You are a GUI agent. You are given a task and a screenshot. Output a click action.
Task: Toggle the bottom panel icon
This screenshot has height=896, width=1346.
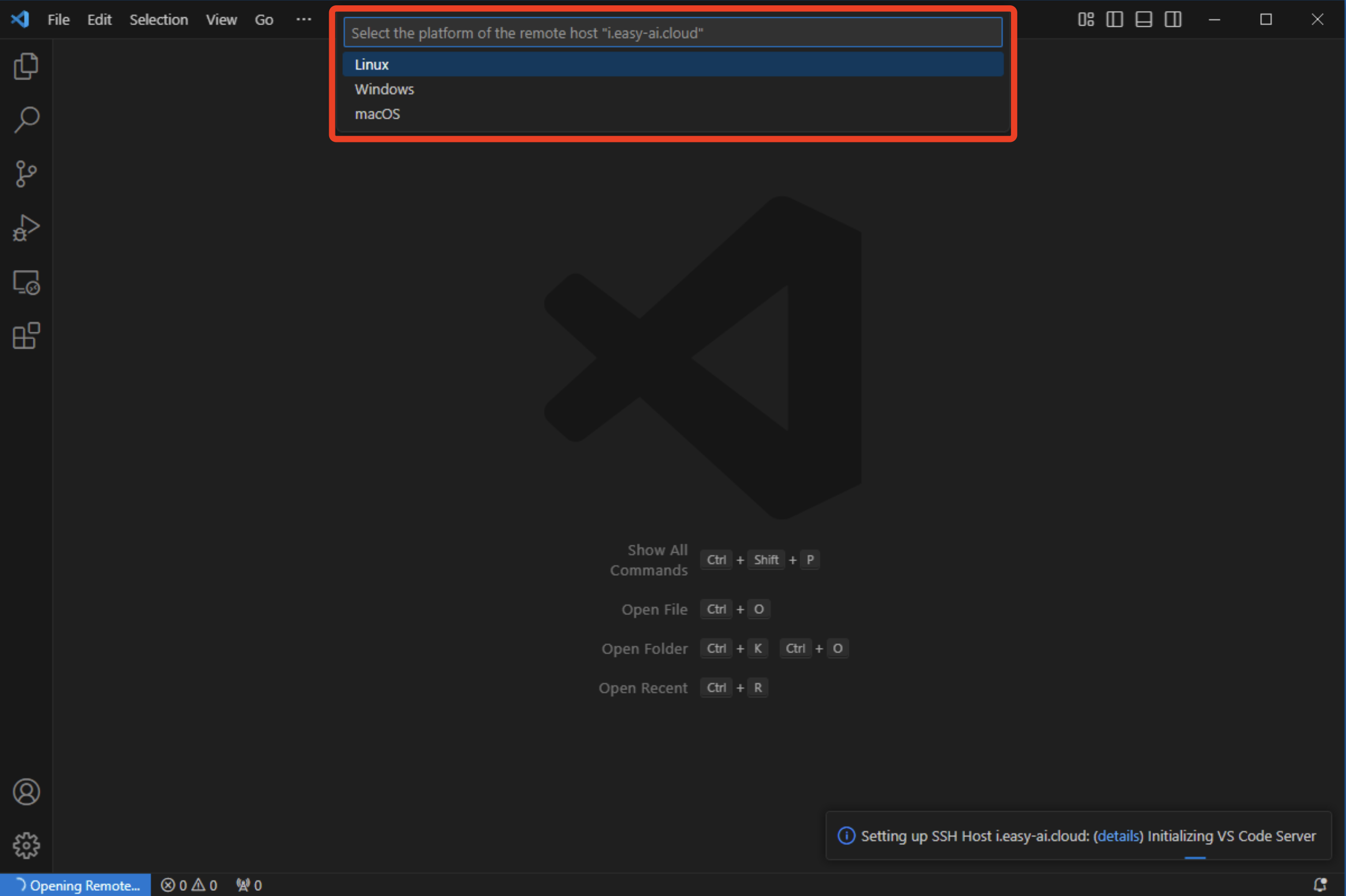(1144, 19)
